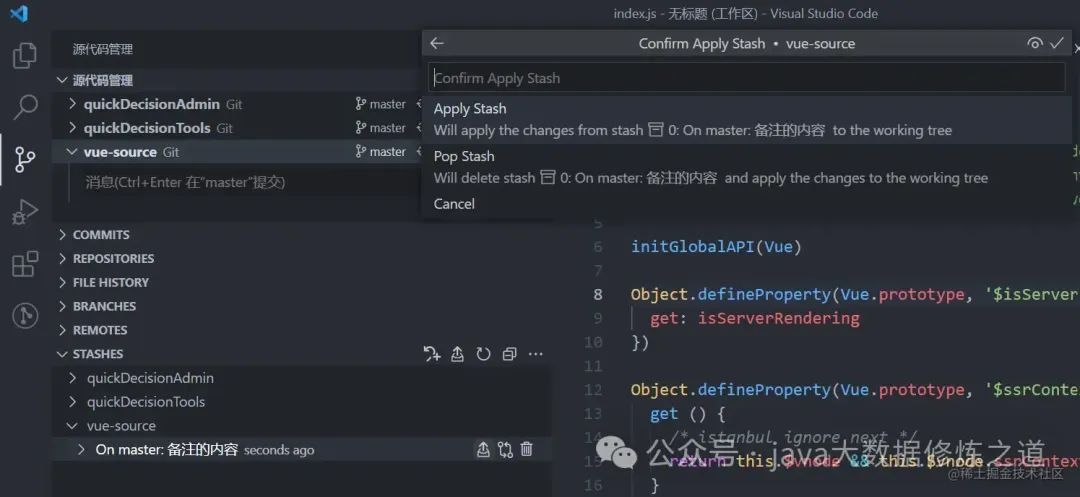This screenshot has width=1080, height=497.
Task: Open the GitLens view in activity bar
Action: 25,316
